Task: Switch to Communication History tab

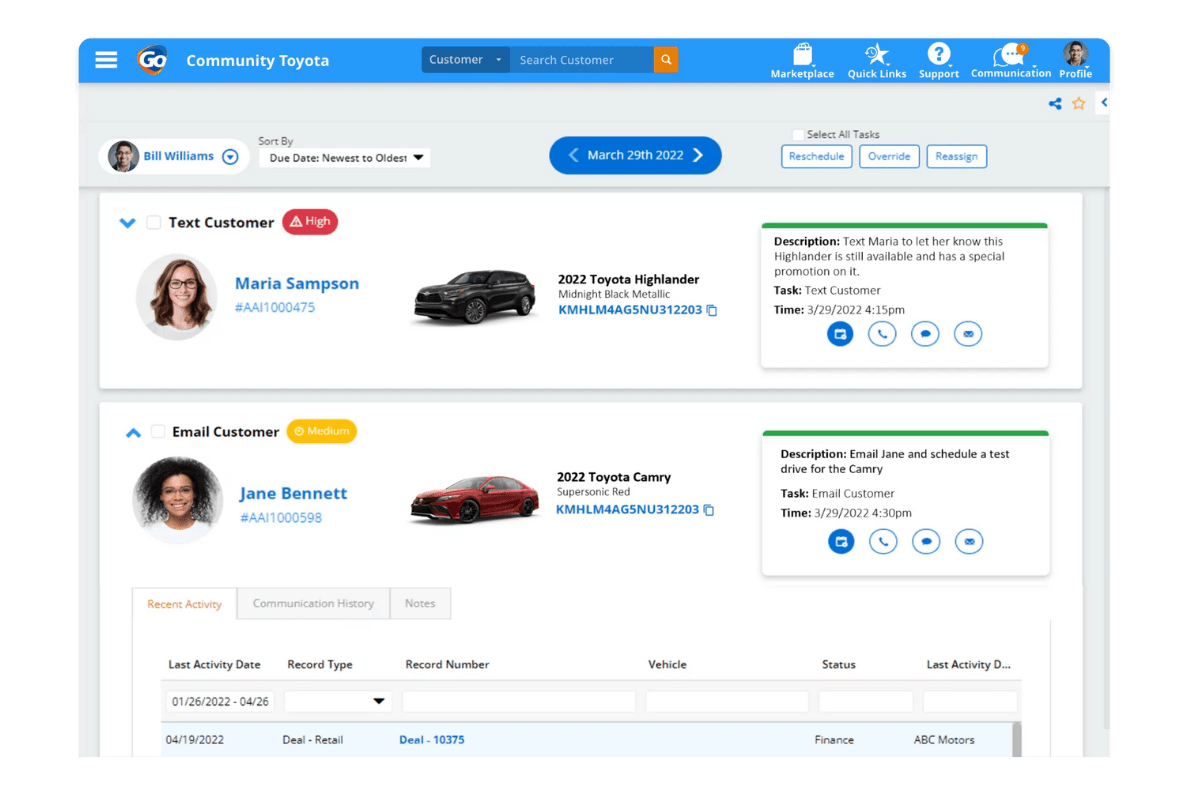Action: click(x=313, y=604)
